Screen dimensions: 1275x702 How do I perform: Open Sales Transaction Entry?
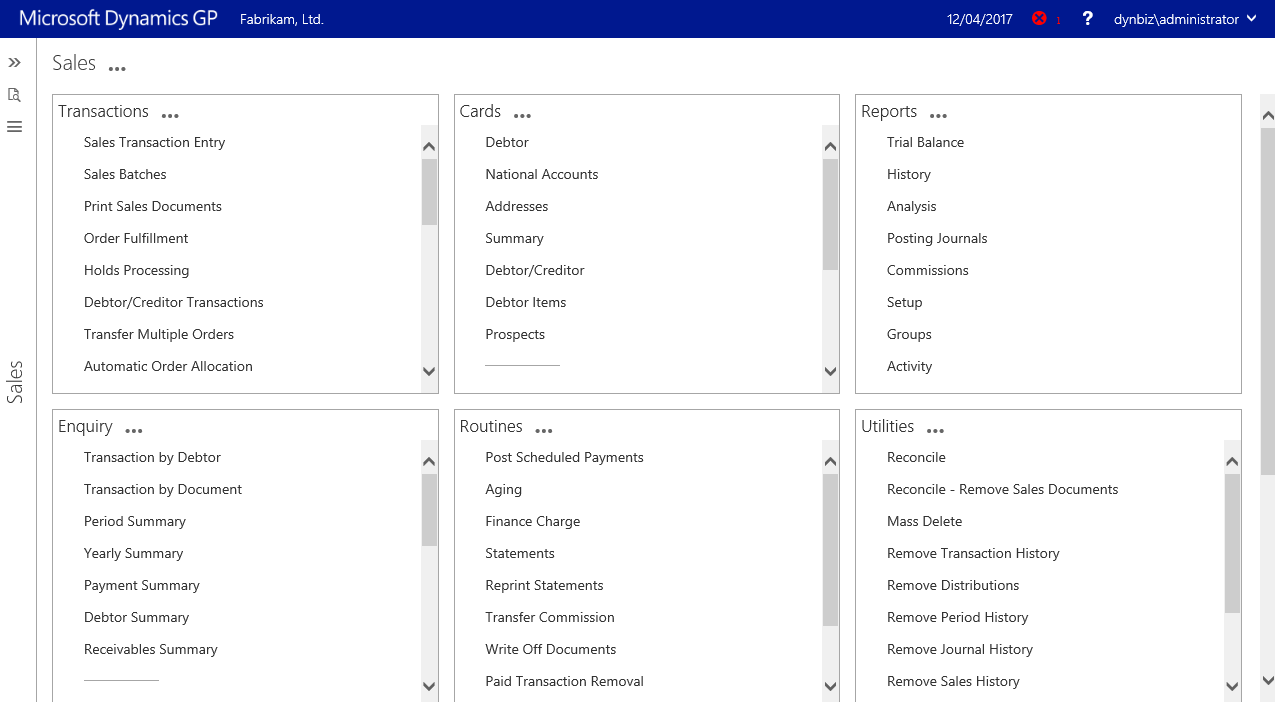click(154, 142)
